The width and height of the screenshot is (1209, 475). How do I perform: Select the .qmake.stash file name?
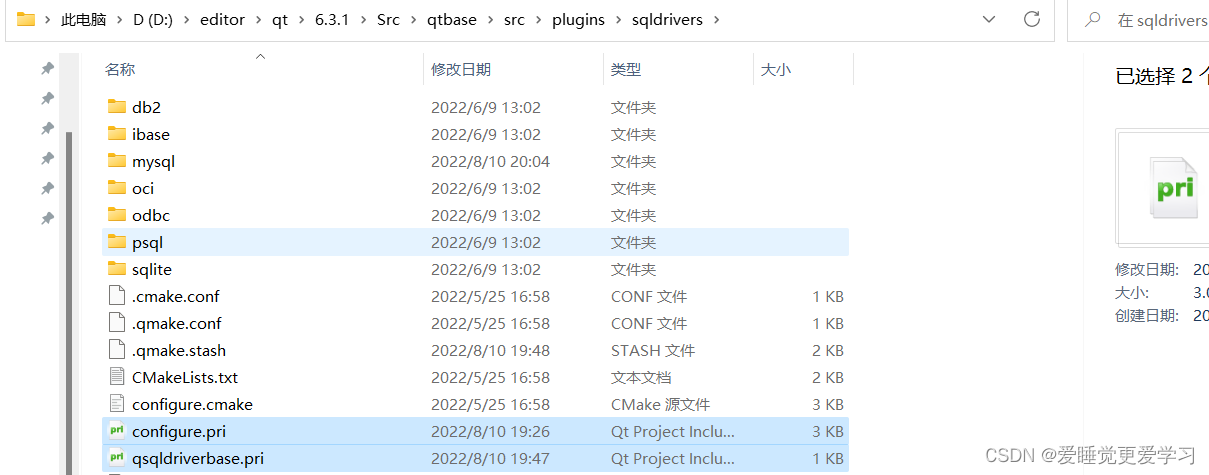(179, 350)
